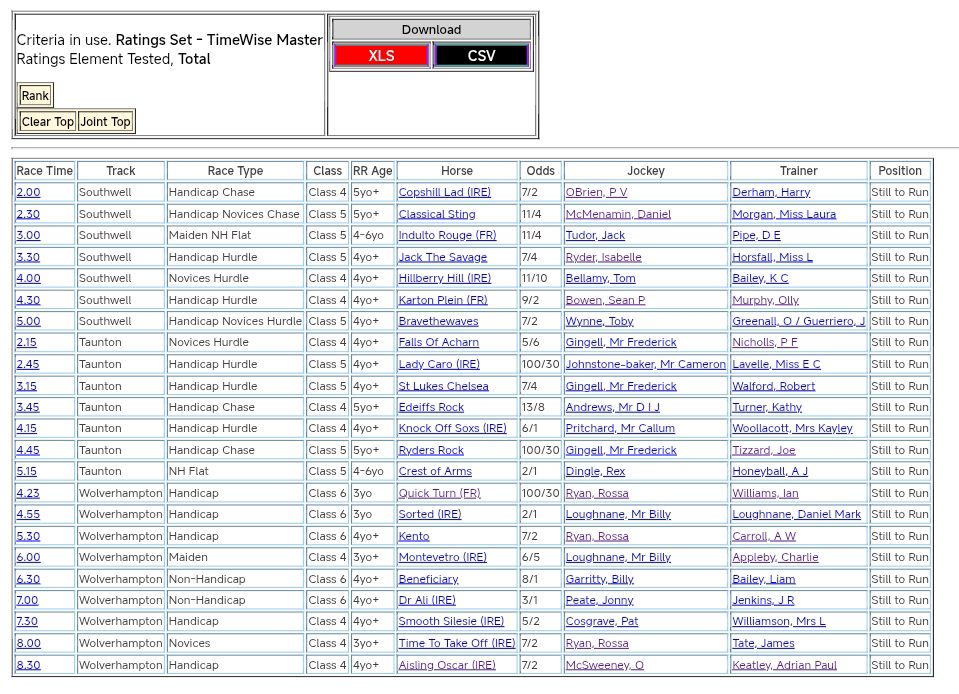
Task: Open trainer Appleby, Charlie link
Action: click(775, 557)
